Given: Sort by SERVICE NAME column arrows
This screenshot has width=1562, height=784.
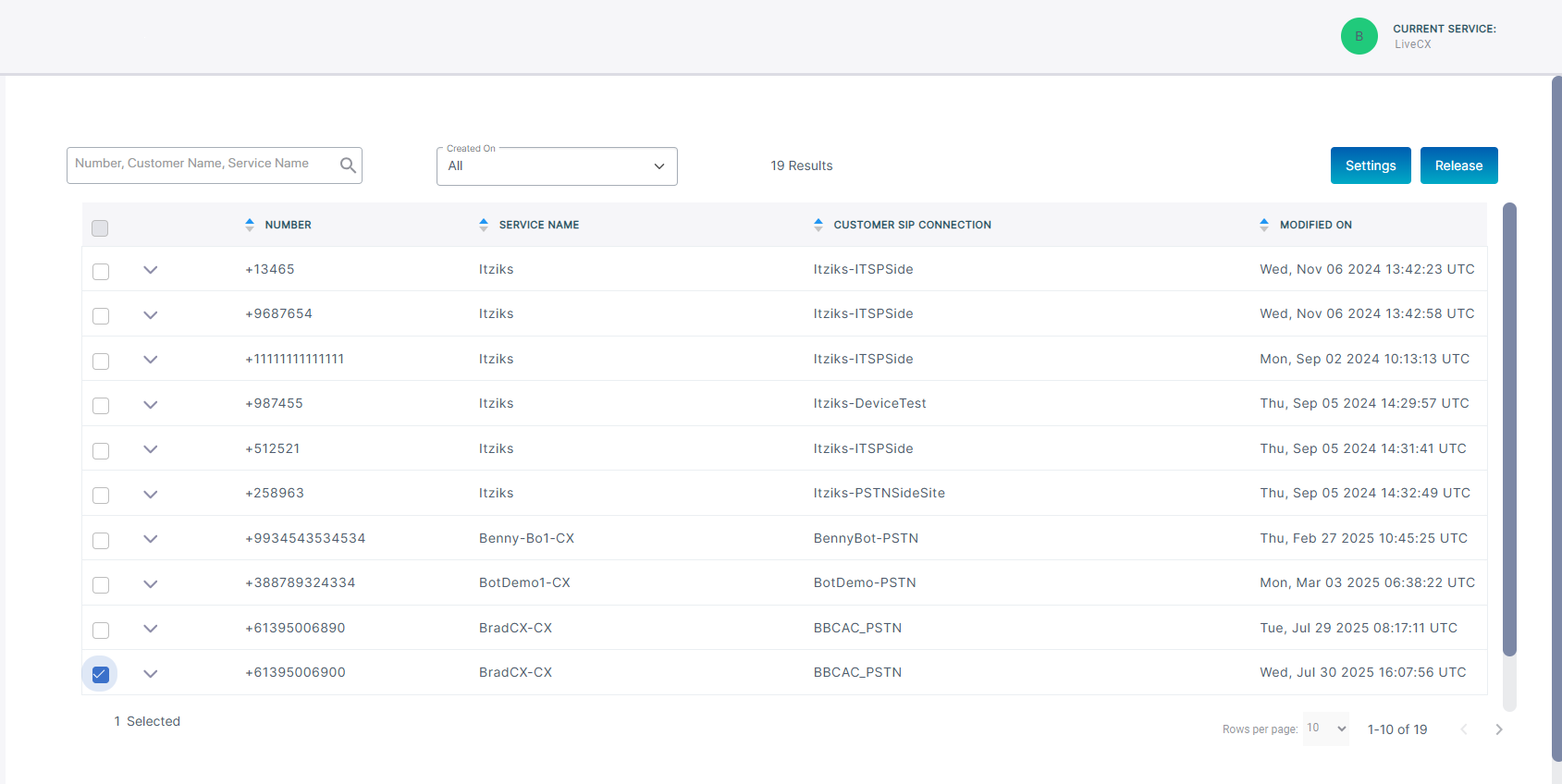Looking at the screenshot, I should click(484, 225).
